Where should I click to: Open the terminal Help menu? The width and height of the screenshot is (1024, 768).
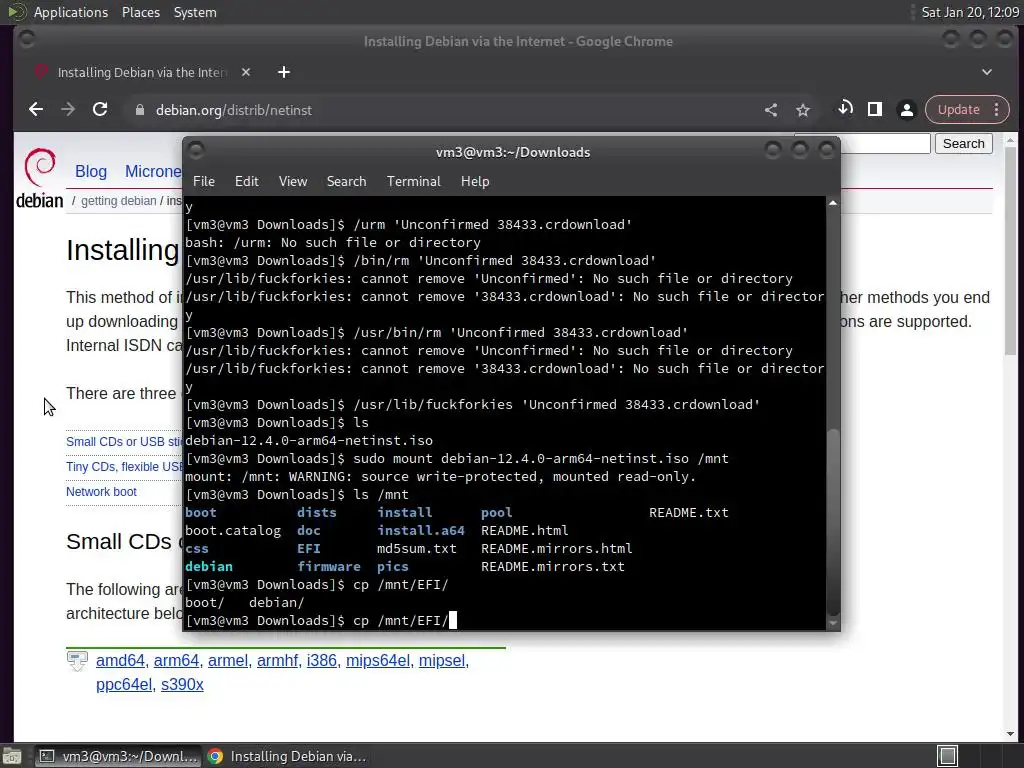475,181
